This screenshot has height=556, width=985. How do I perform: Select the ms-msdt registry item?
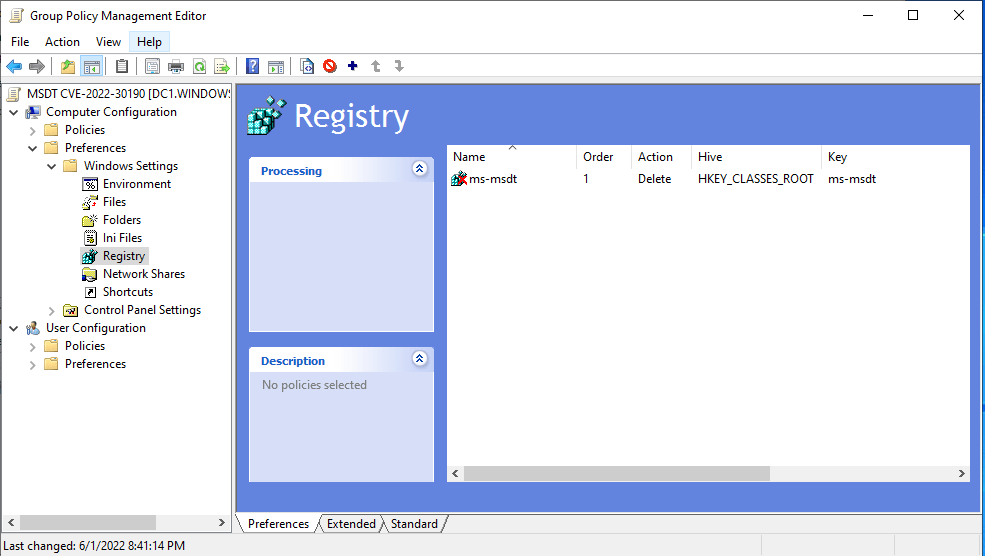pos(492,180)
